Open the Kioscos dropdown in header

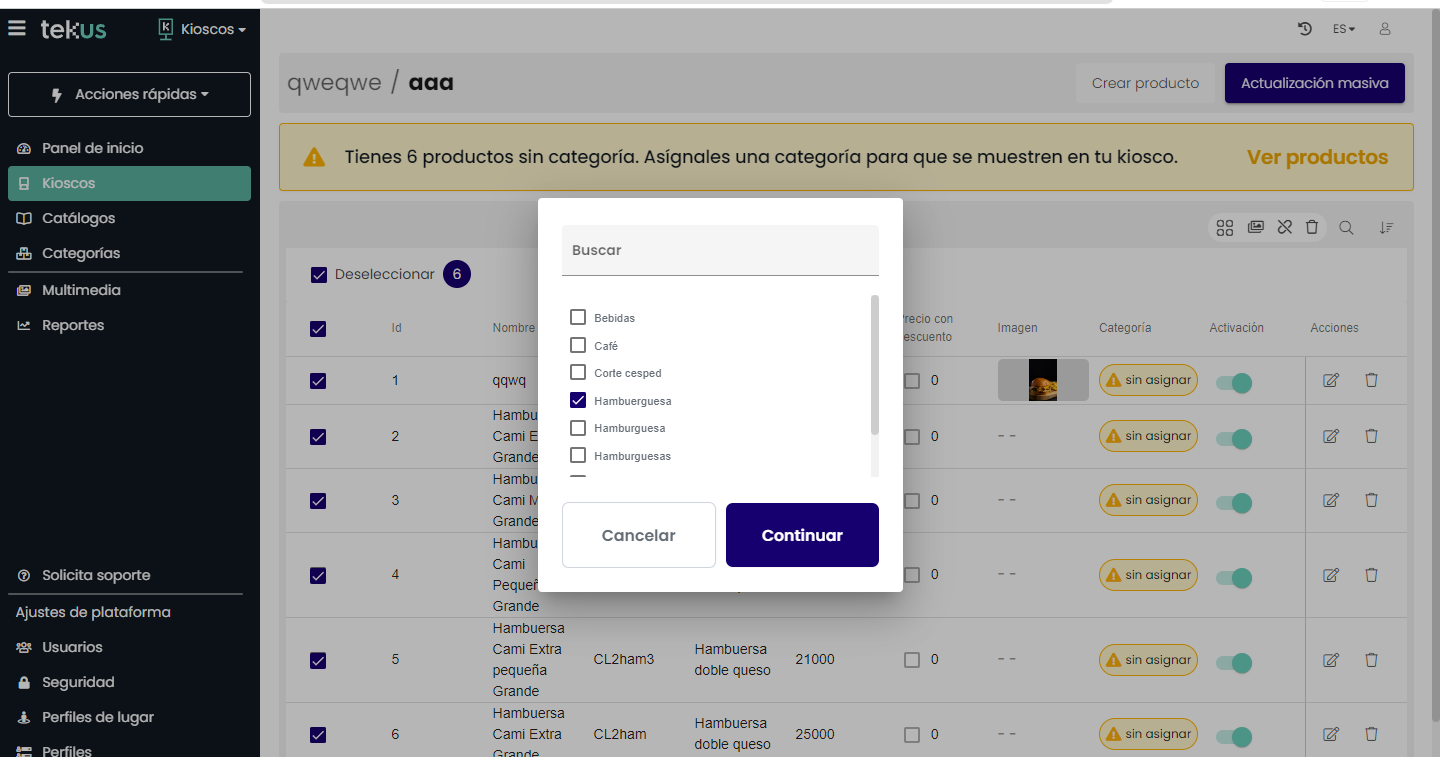[x=203, y=29]
